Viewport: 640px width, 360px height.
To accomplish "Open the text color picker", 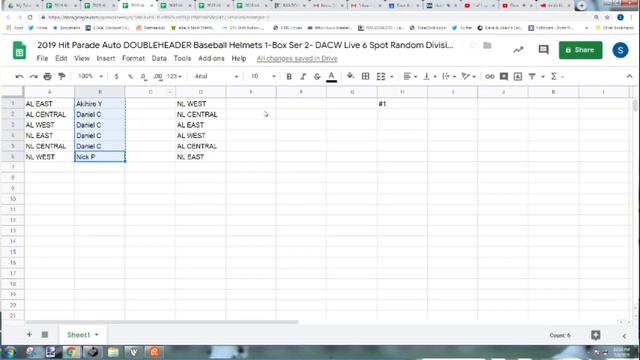I will tap(331, 76).
